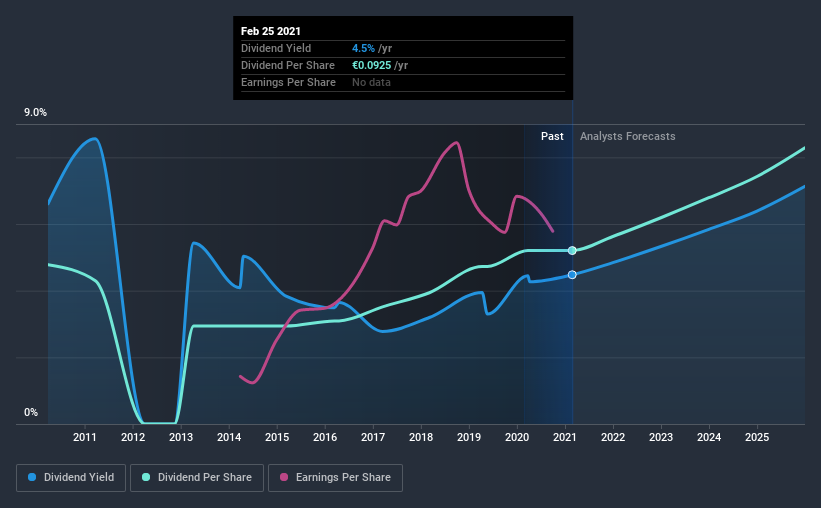Click the 0% y-axis label
Viewport: 821px width, 508px height.
[x=31, y=413]
